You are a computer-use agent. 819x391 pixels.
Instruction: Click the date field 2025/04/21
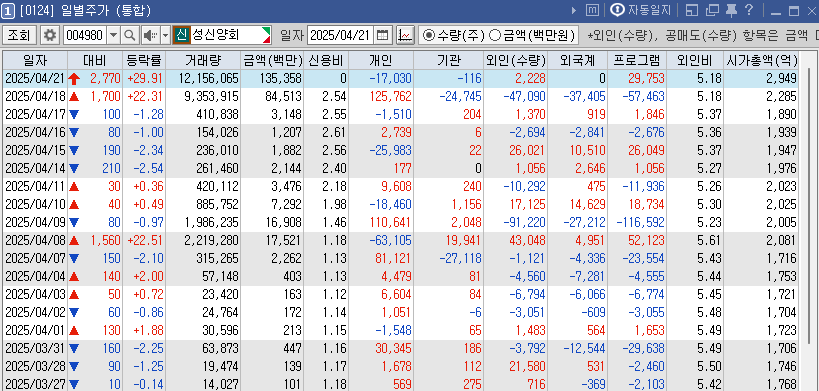[341, 35]
